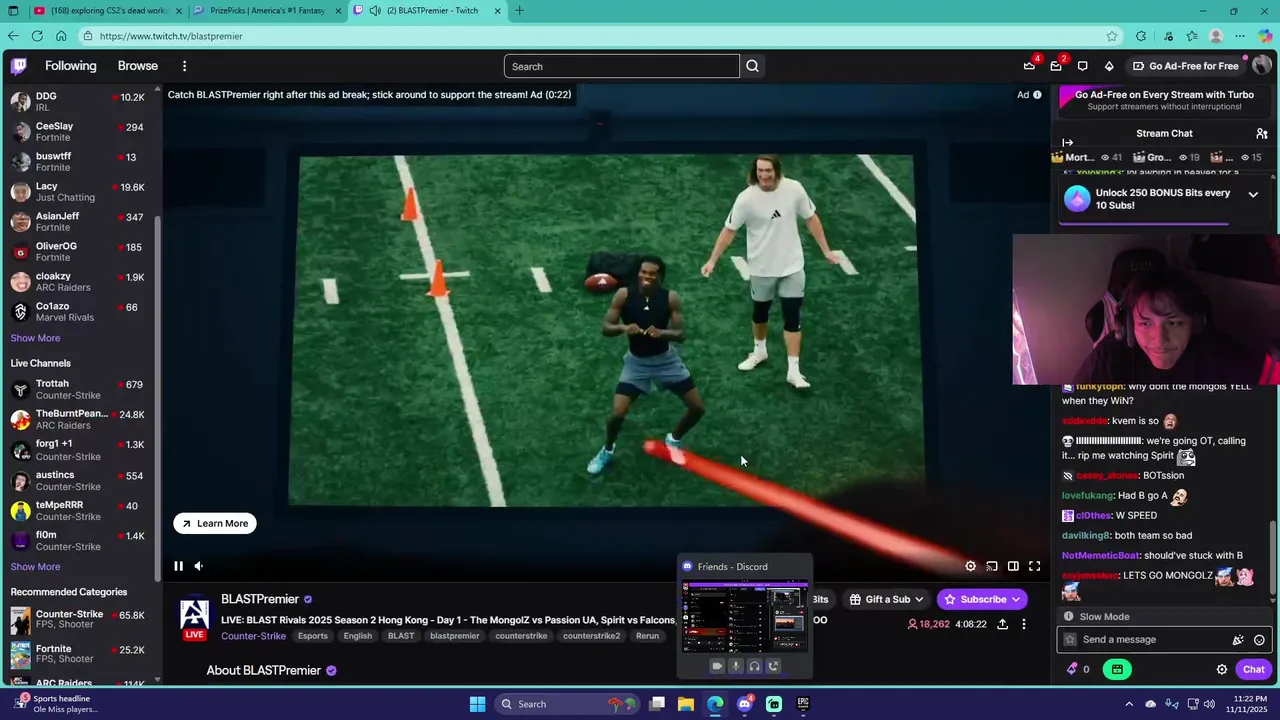Image resolution: width=1280 pixels, height=720 pixels.
Task: Open the BLASTPremier channel name link
Action: coord(260,599)
